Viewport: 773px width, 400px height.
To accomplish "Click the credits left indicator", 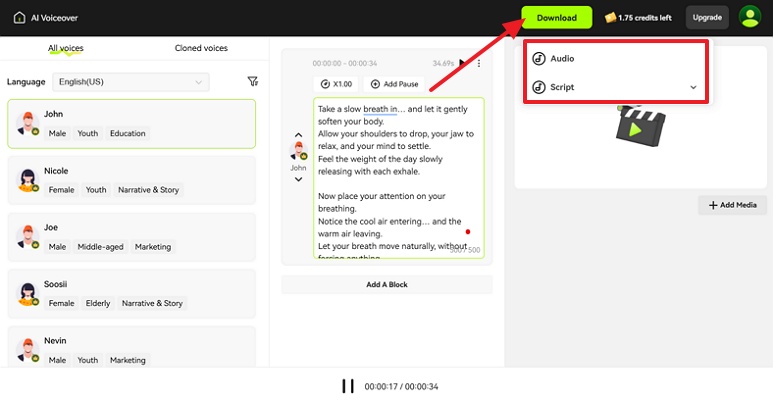I will click(639, 17).
